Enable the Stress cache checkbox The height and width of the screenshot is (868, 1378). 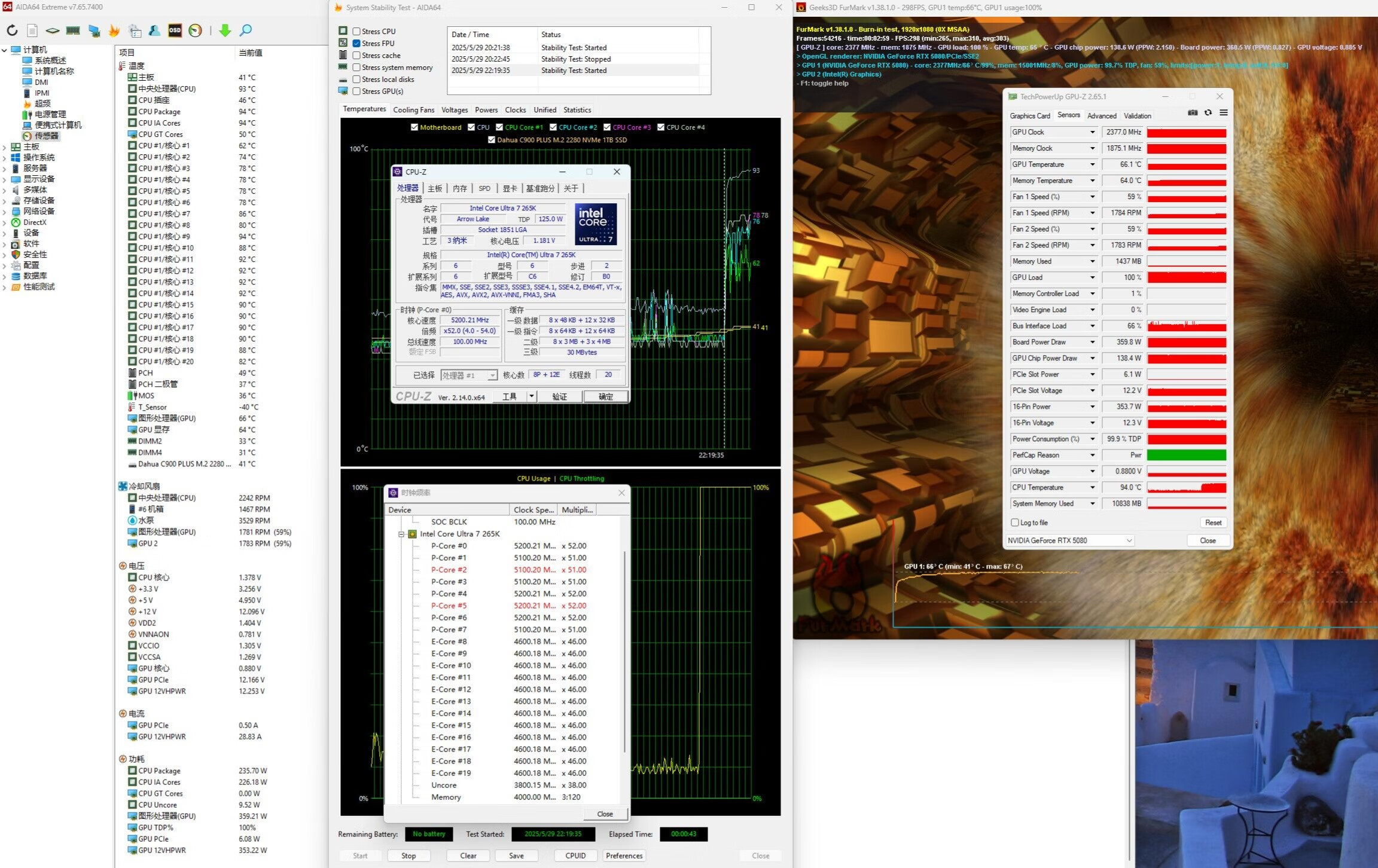coord(356,55)
